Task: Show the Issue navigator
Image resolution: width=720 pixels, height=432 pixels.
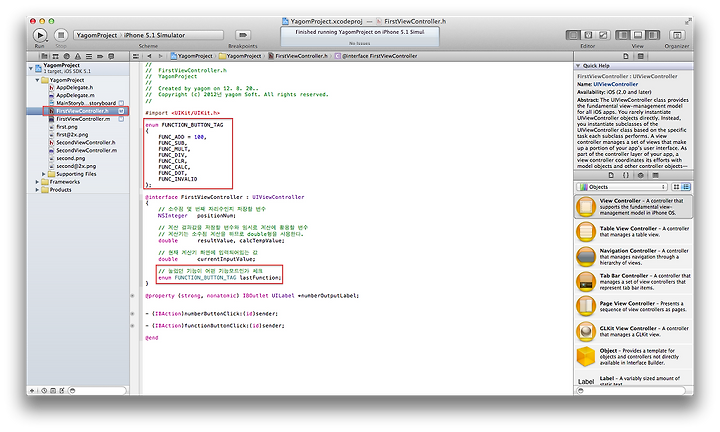Action: pos(78,56)
